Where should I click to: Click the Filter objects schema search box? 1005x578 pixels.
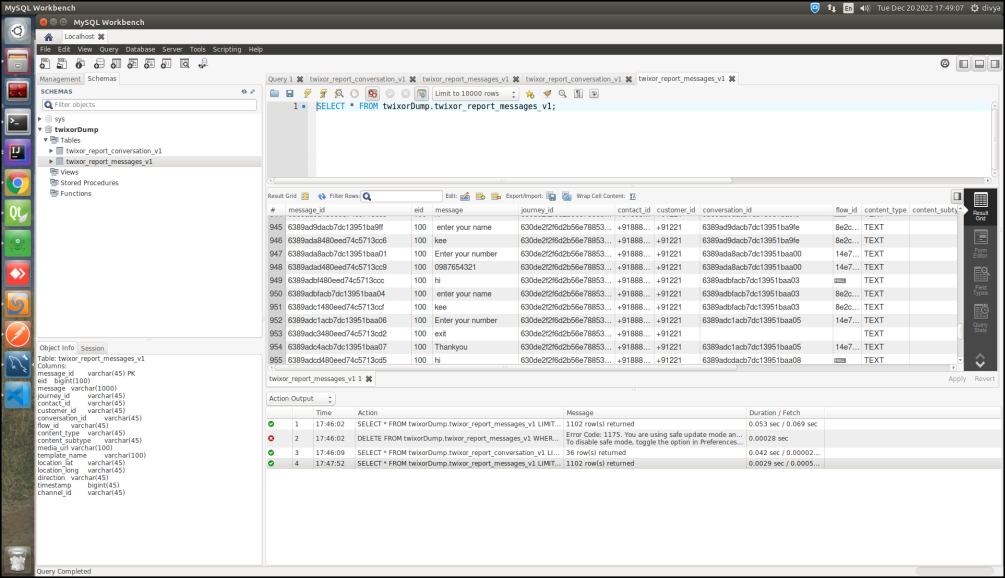[149, 104]
